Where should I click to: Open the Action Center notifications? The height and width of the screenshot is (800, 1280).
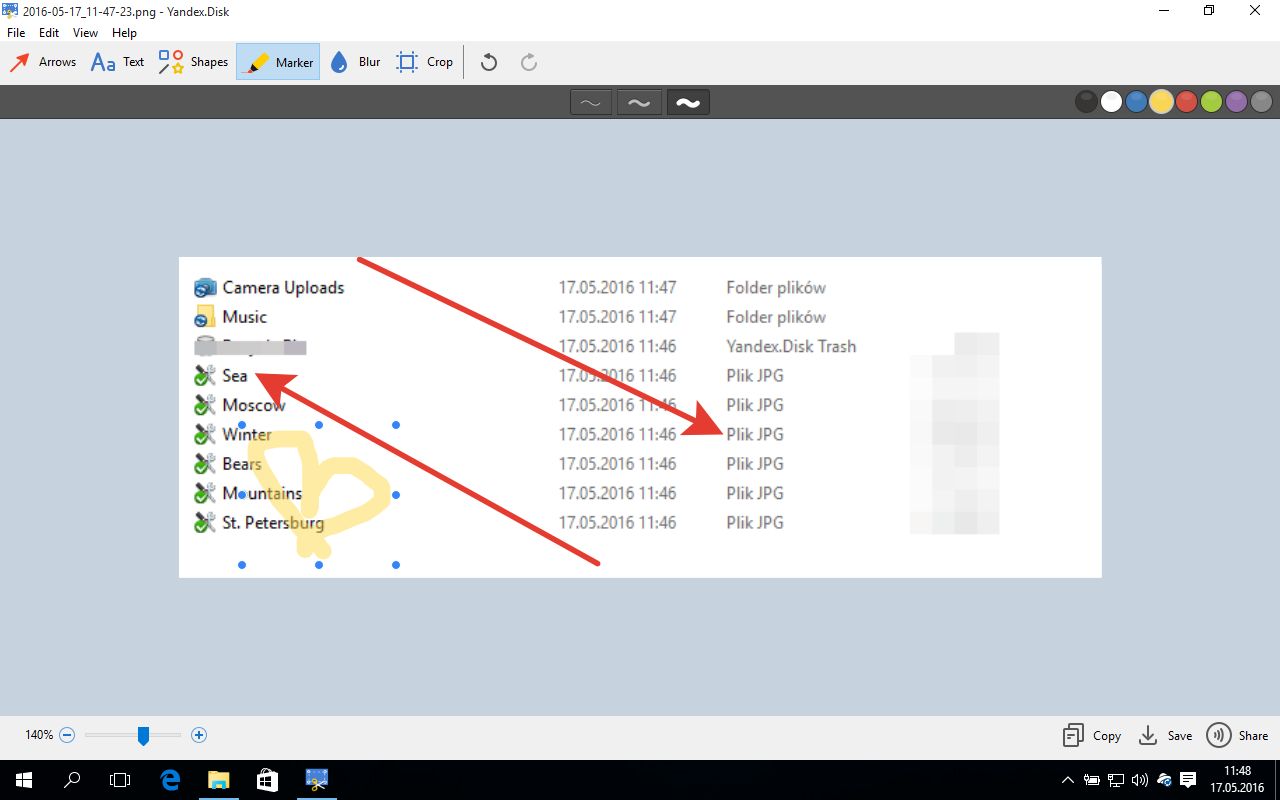1188,780
